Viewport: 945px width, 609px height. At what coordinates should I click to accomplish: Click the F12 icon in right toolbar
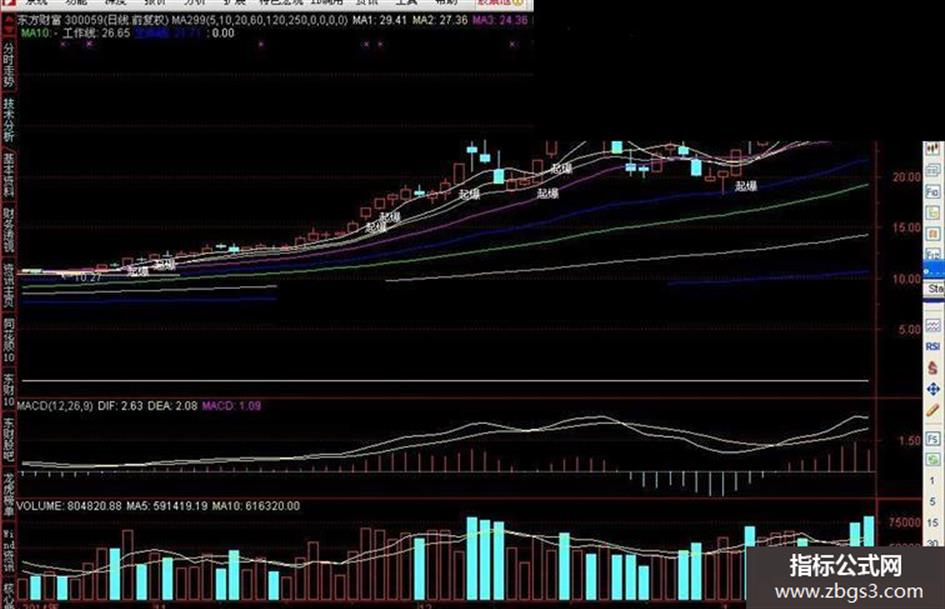[933, 253]
